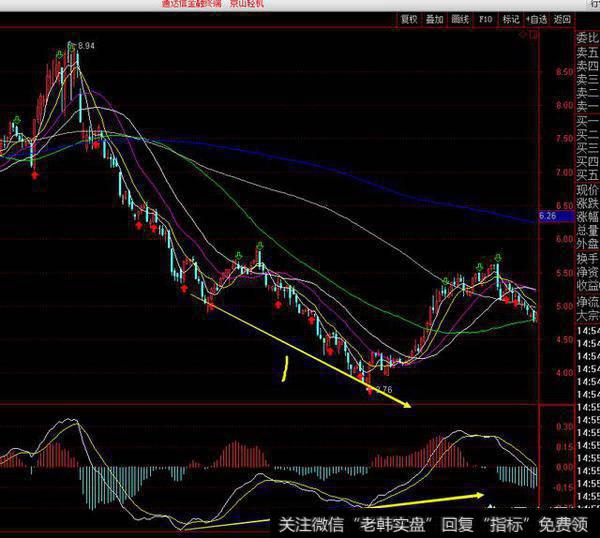This screenshot has width=600, height=538.
Task: Click 8.50 on the price axis
Action: (x=564, y=72)
